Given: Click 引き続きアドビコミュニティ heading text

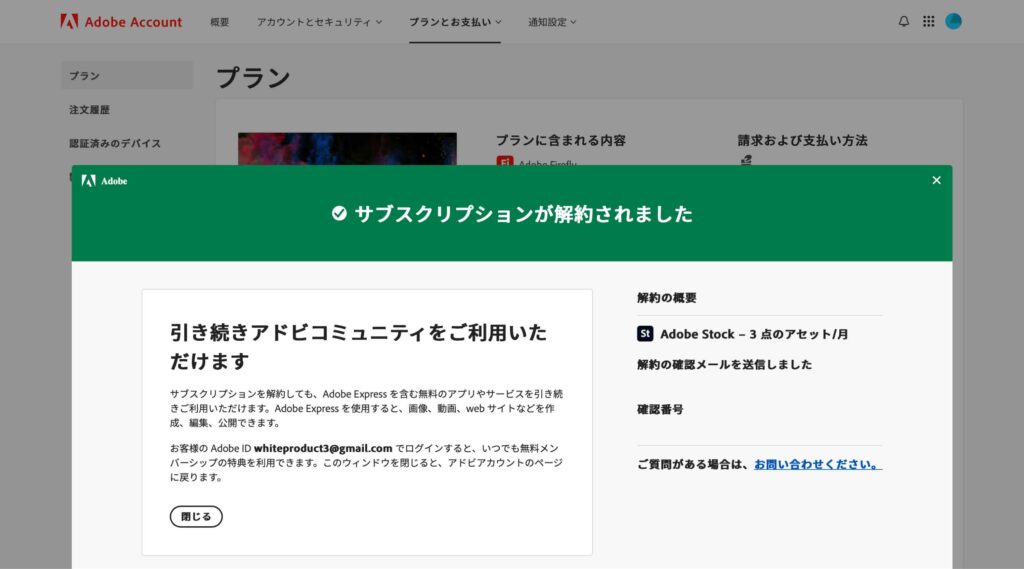Looking at the screenshot, I should click(x=359, y=346).
